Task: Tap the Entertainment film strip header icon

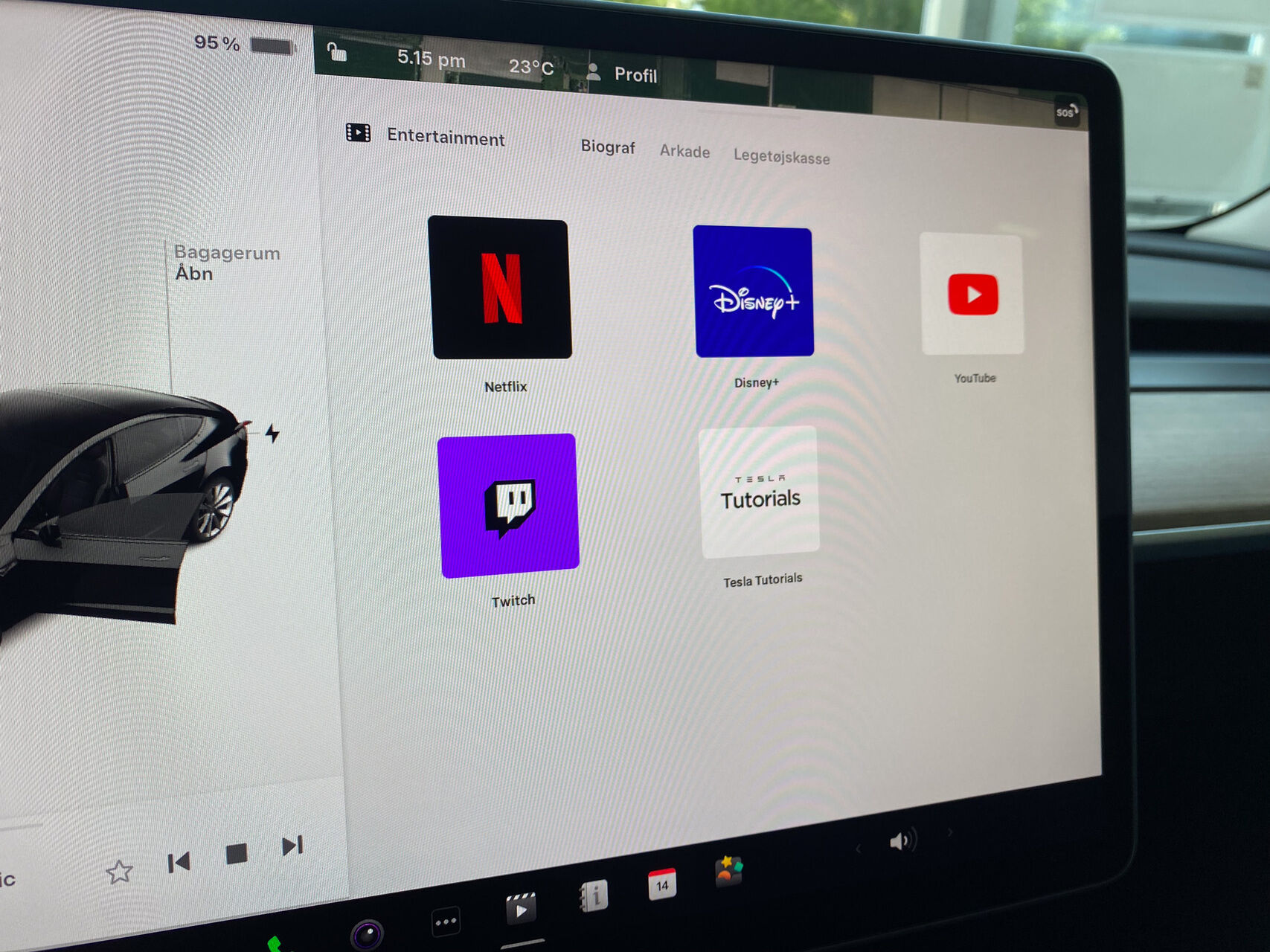Action: 358,132
